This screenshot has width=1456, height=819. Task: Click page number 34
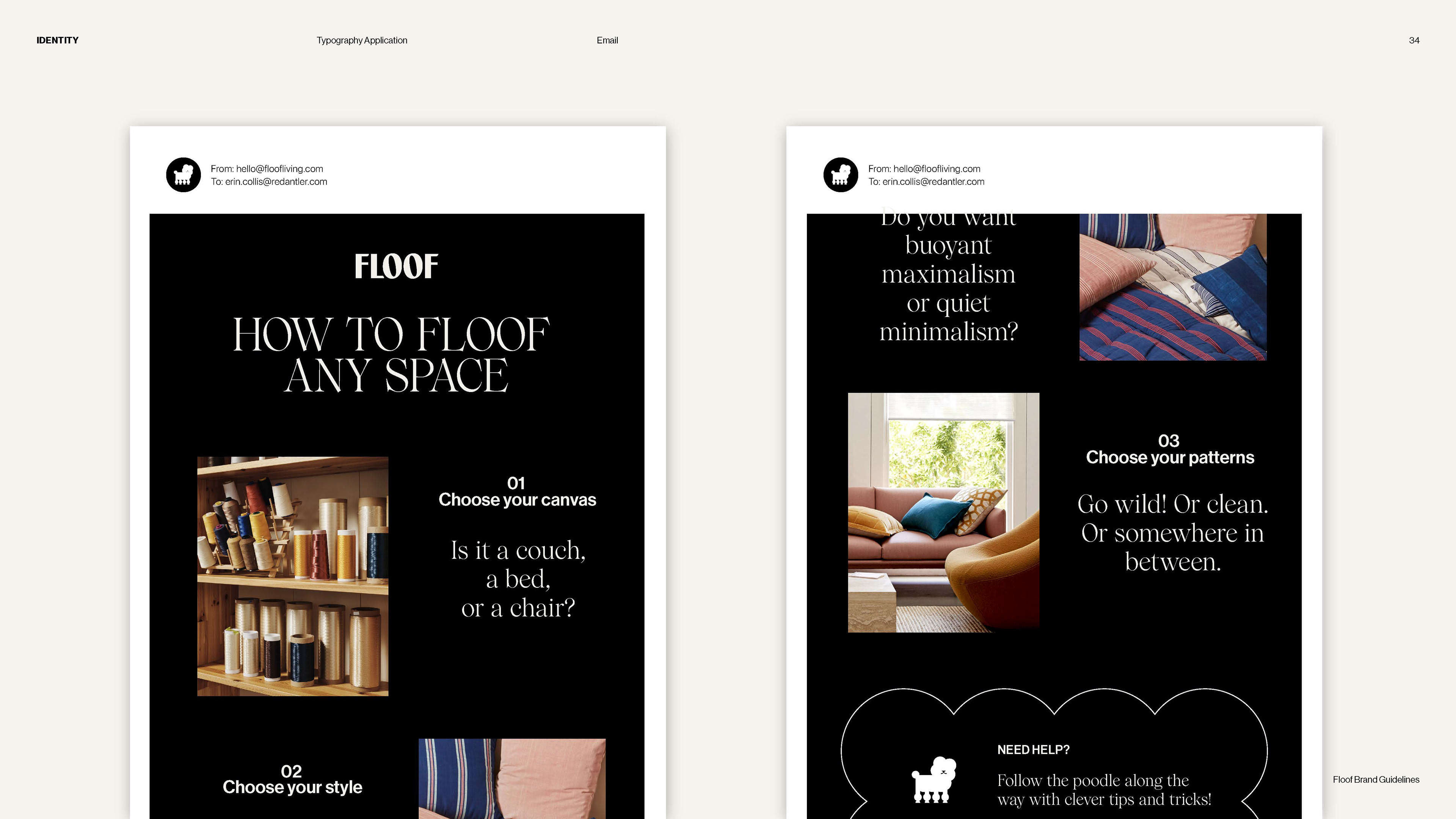(x=1414, y=40)
